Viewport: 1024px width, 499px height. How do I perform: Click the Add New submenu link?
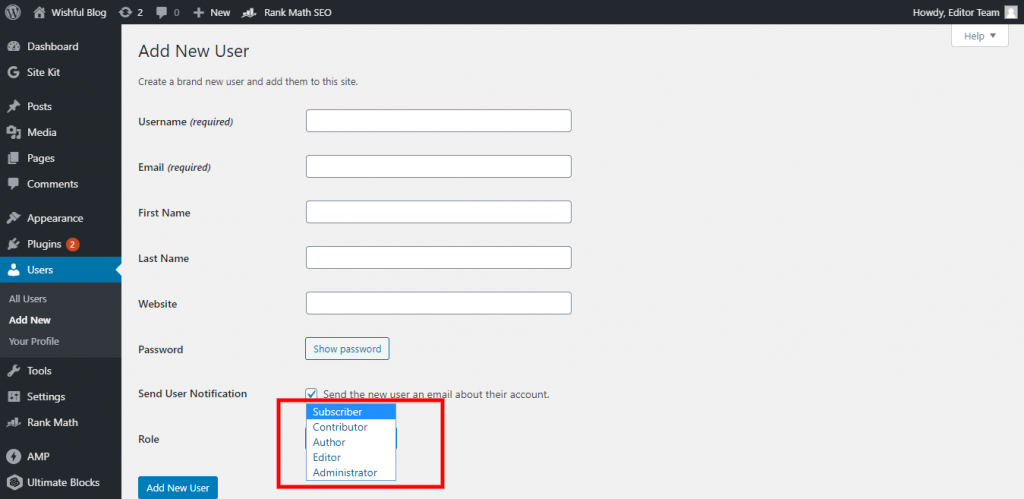pos(30,320)
